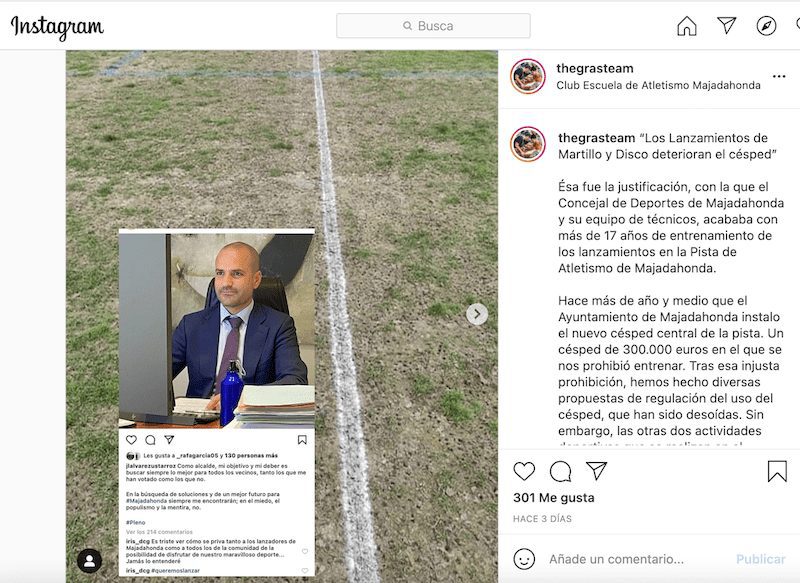Click the Instagram logo

[x=57, y=27]
